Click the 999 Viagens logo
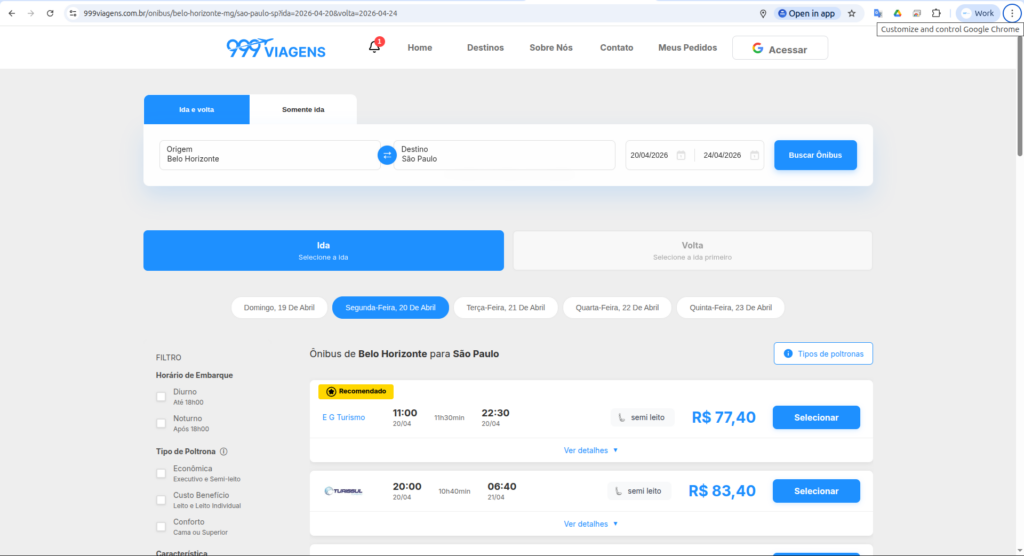This screenshot has height=556, width=1024. (x=276, y=48)
